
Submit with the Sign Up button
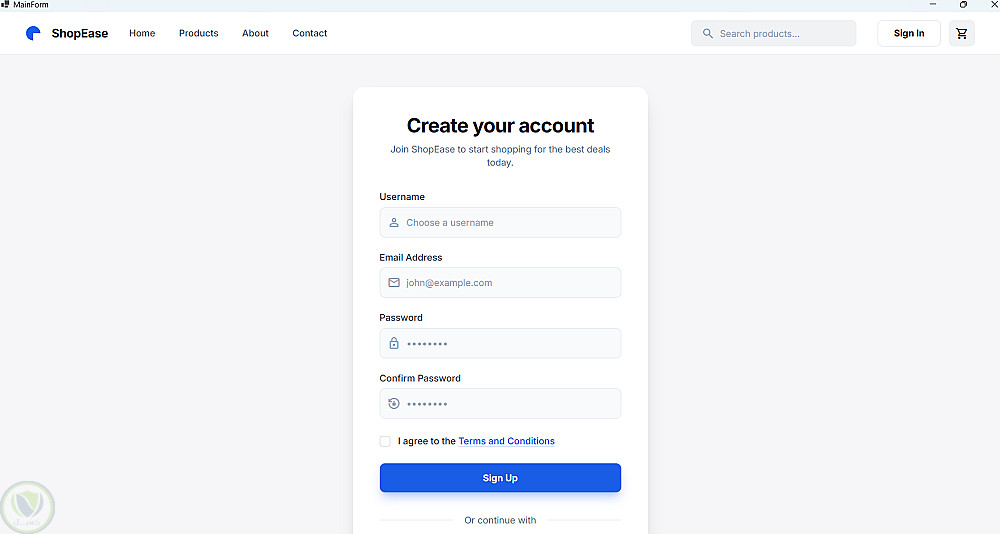[x=500, y=478]
